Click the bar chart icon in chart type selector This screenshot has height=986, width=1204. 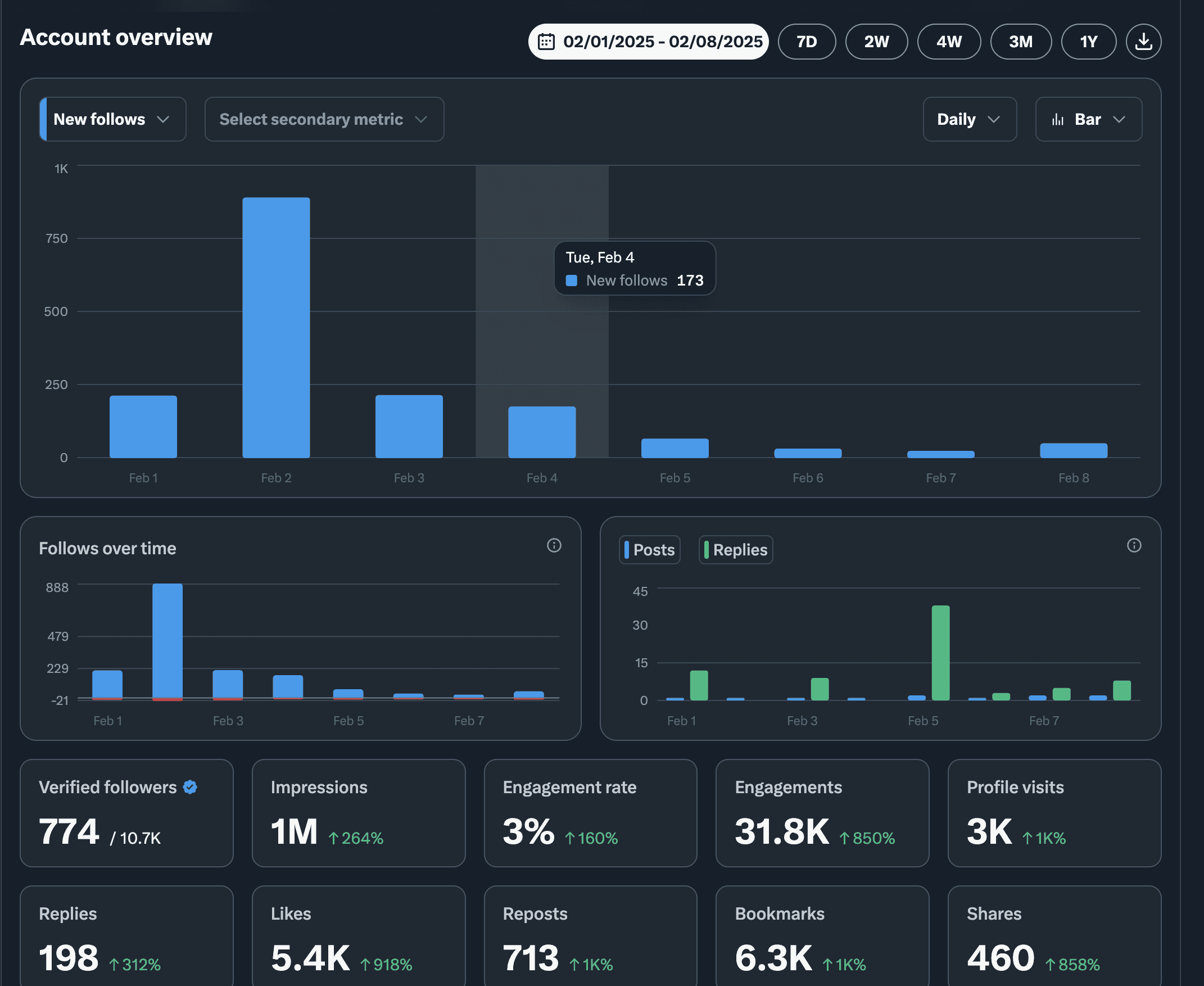click(x=1057, y=119)
